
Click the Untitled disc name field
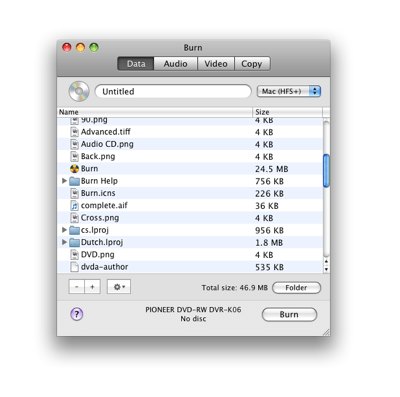pos(173,91)
